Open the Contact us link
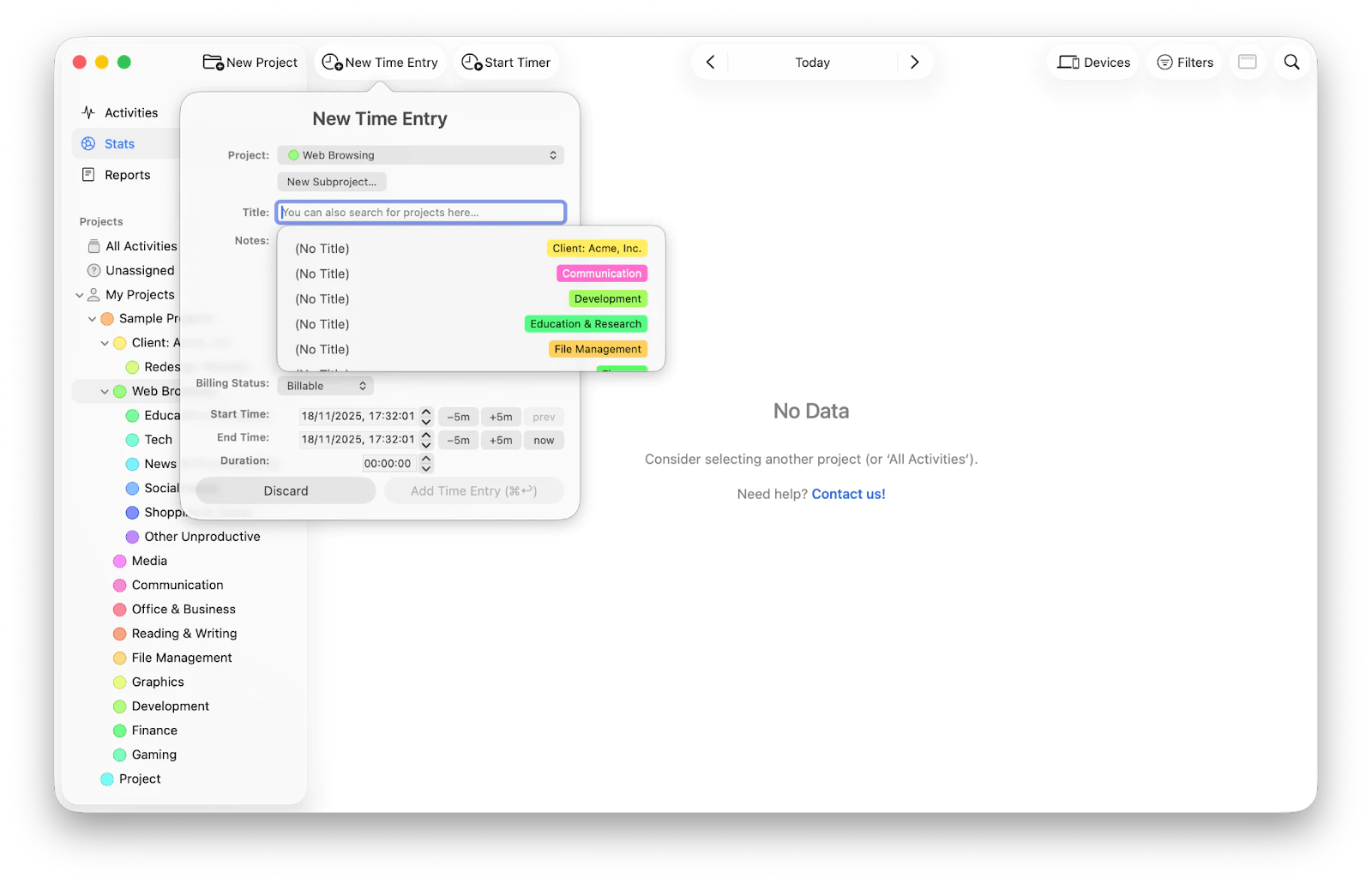This screenshot has width=1372, height=884. click(x=847, y=493)
